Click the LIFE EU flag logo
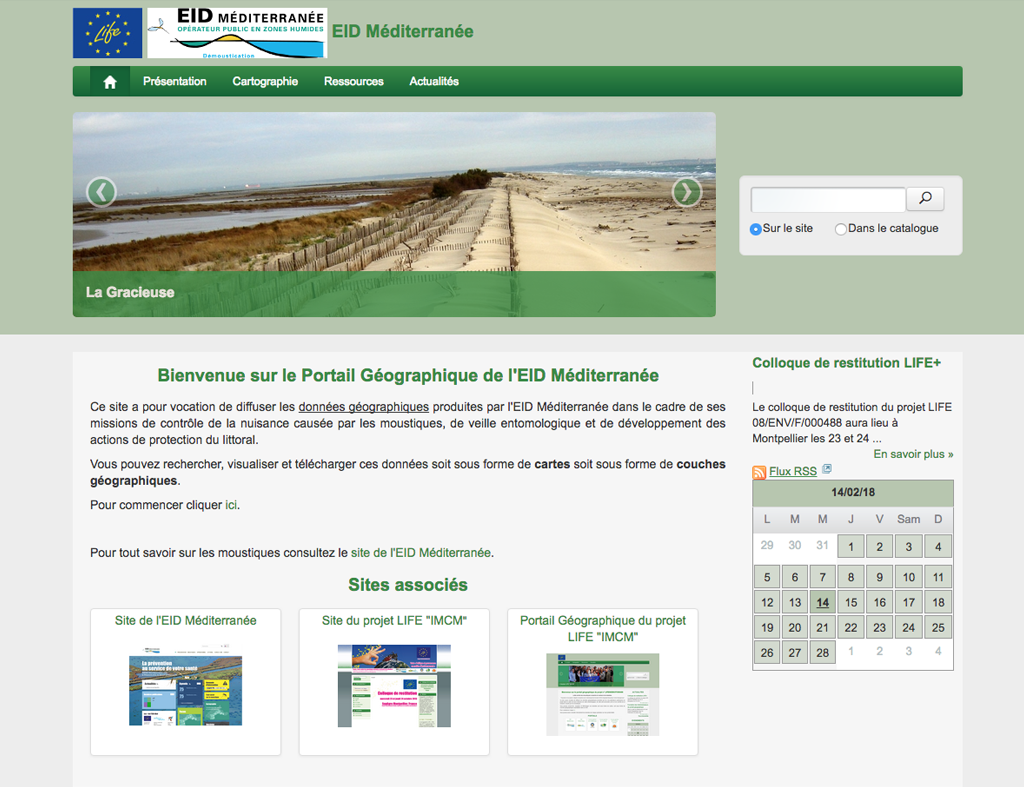The height and width of the screenshot is (787, 1024). point(108,33)
